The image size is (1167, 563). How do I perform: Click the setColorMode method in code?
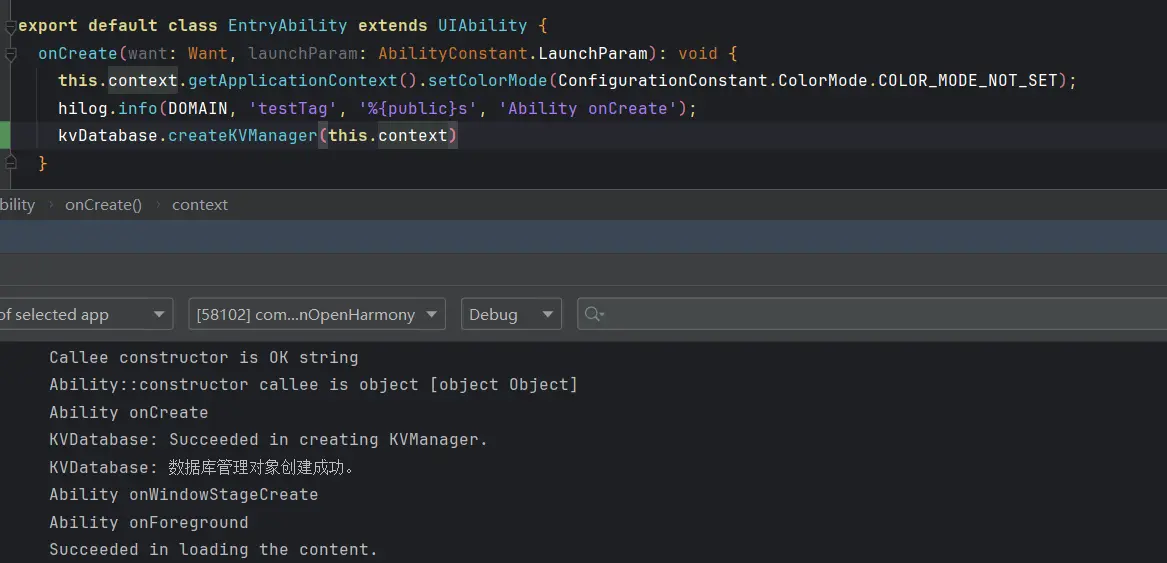tap(487, 81)
